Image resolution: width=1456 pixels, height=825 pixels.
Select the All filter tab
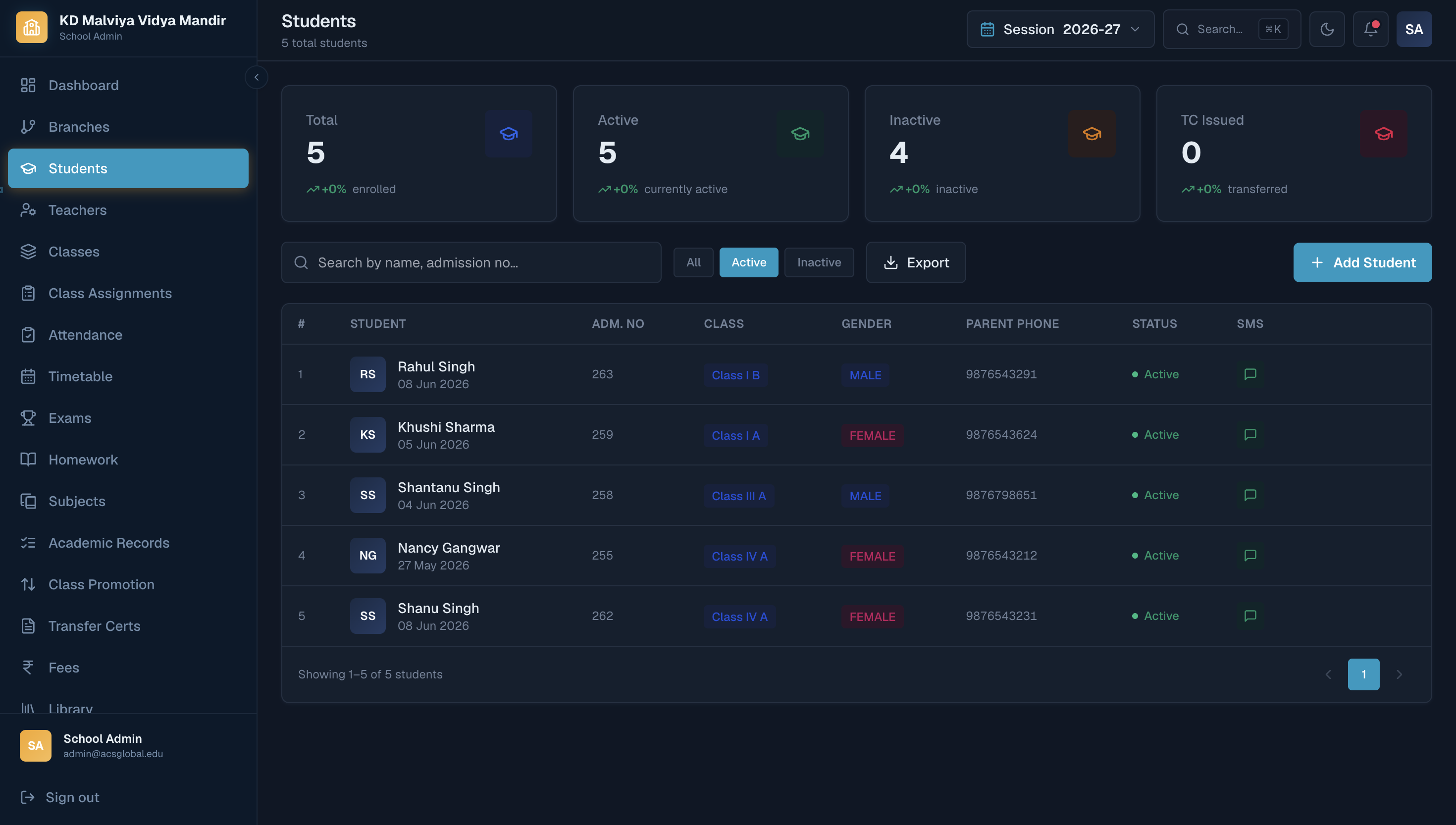pos(693,262)
